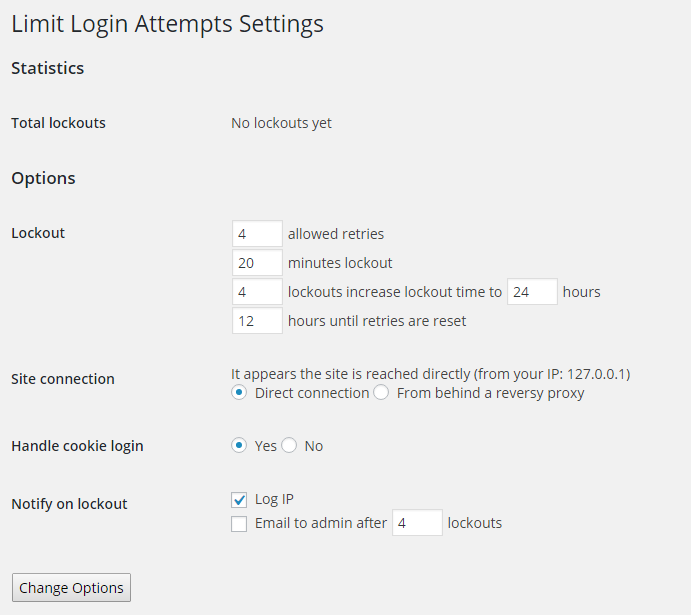Click the hours until retries reset field
The height and width of the screenshot is (615, 691).
(x=257, y=321)
